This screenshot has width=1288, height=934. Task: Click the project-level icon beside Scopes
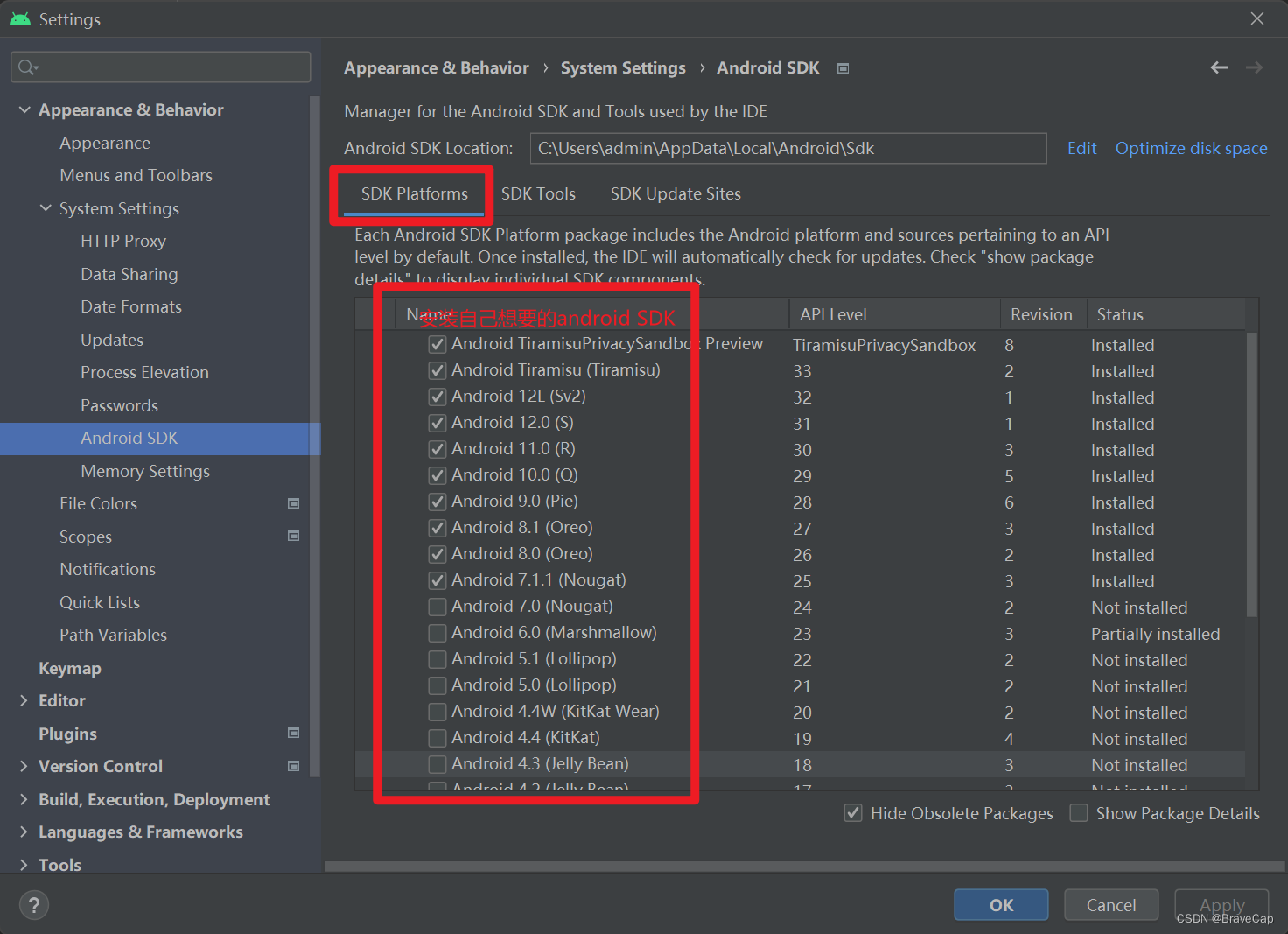point(294,536)
